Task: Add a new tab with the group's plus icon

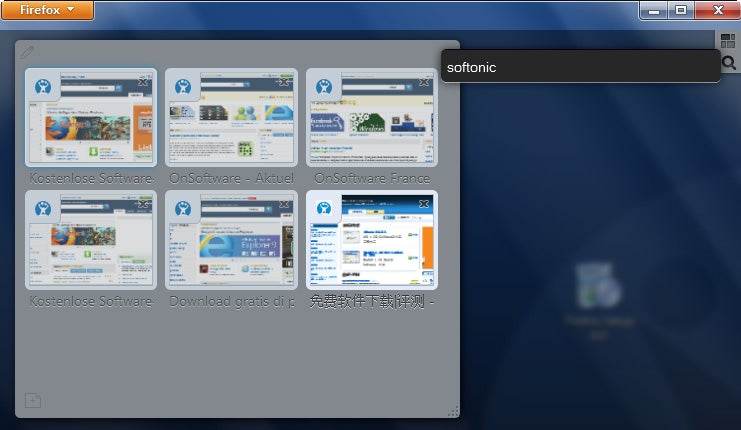Action: pyautogui.click(x=32, y=401)
